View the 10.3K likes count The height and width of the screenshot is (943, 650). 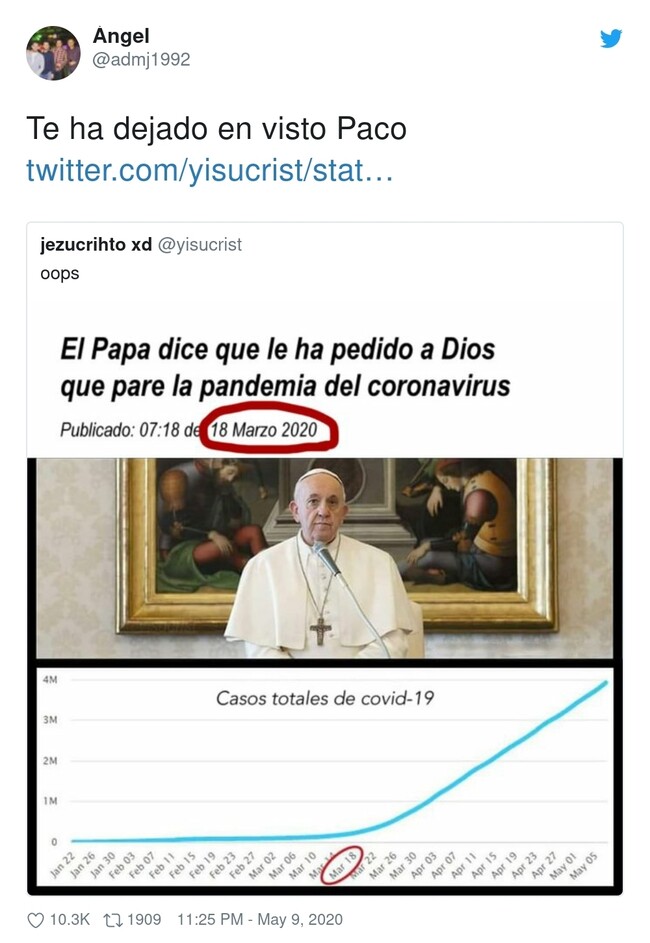(x=70, y=920)
